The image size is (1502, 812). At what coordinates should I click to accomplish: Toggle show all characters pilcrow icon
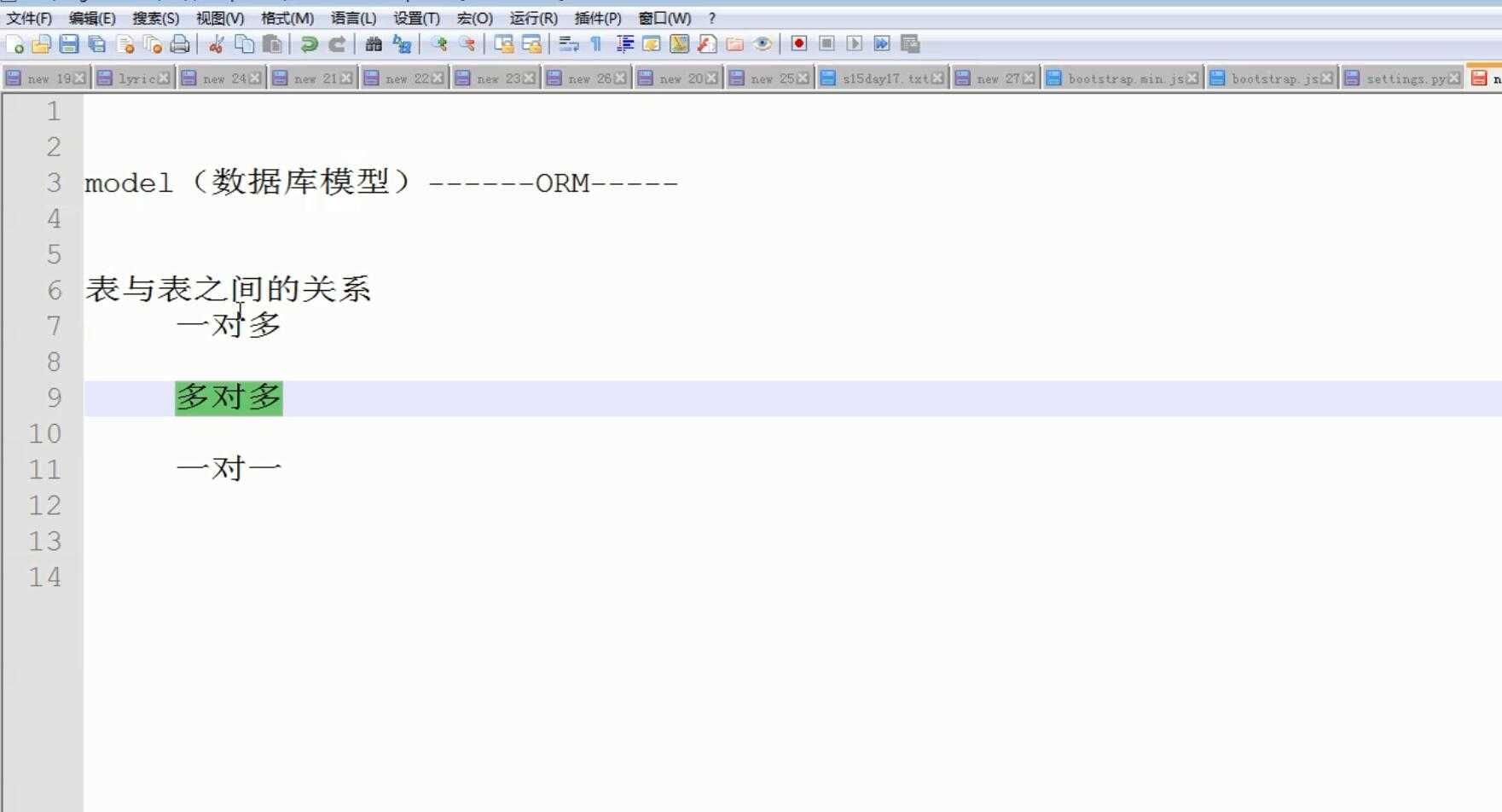[596, 44]
